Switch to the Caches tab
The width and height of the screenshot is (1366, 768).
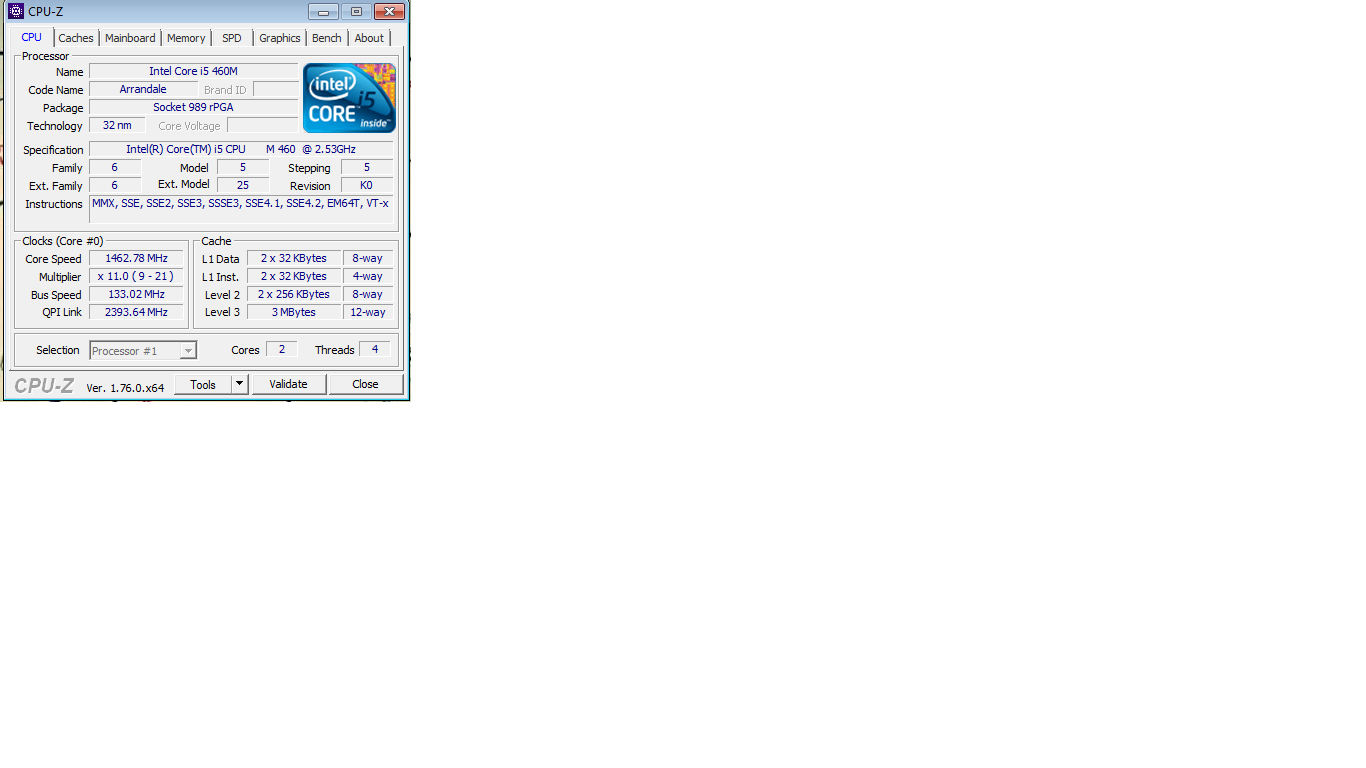tap(76, 38)
